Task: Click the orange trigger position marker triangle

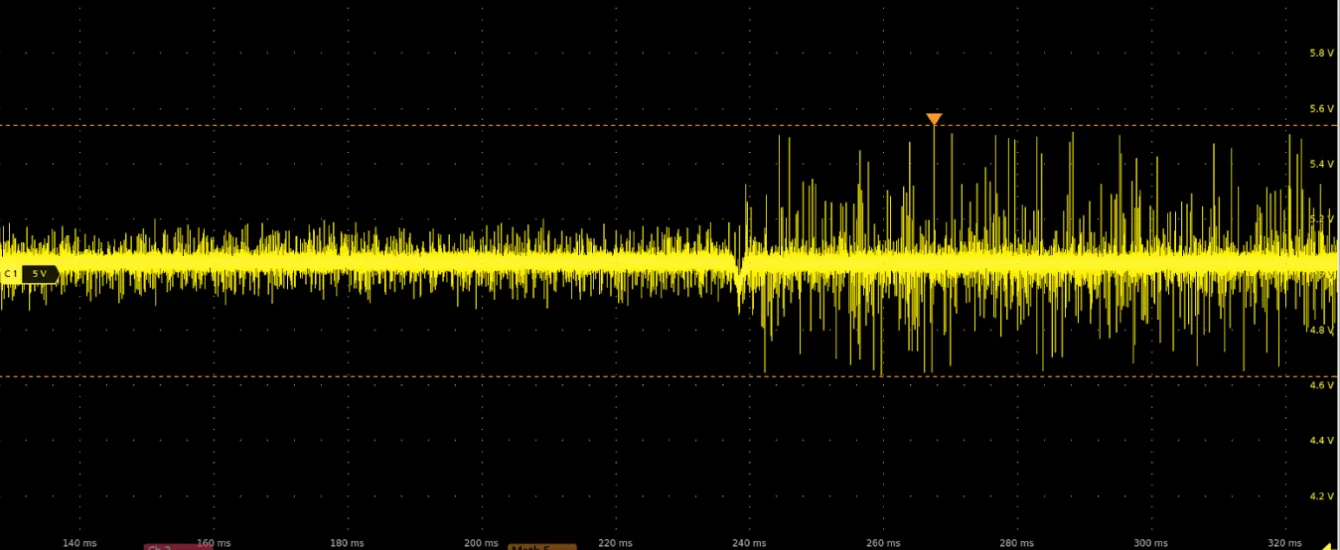Action: pyautogui.click(x=933, y=119)
